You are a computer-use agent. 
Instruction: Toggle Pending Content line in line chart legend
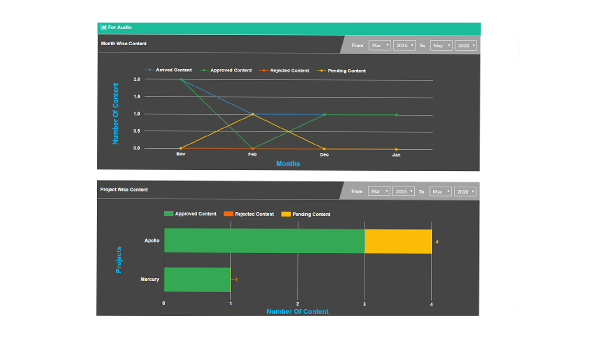[x=342, y=71]
